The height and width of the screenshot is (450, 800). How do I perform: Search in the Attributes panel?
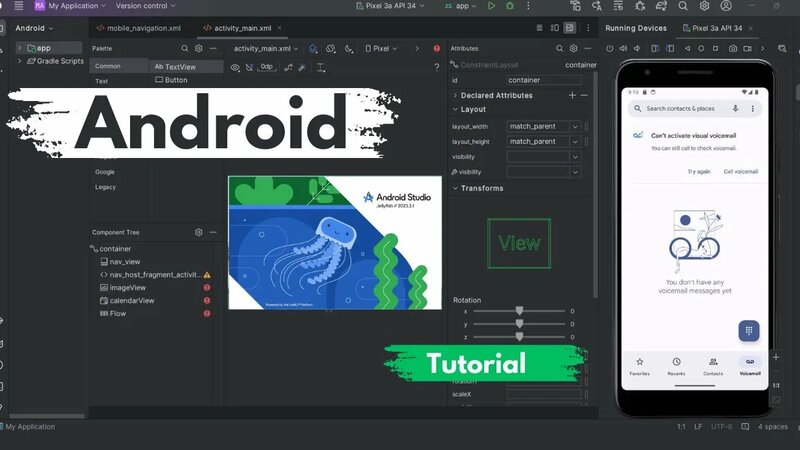pyautogui.click(x=559, y=48)
